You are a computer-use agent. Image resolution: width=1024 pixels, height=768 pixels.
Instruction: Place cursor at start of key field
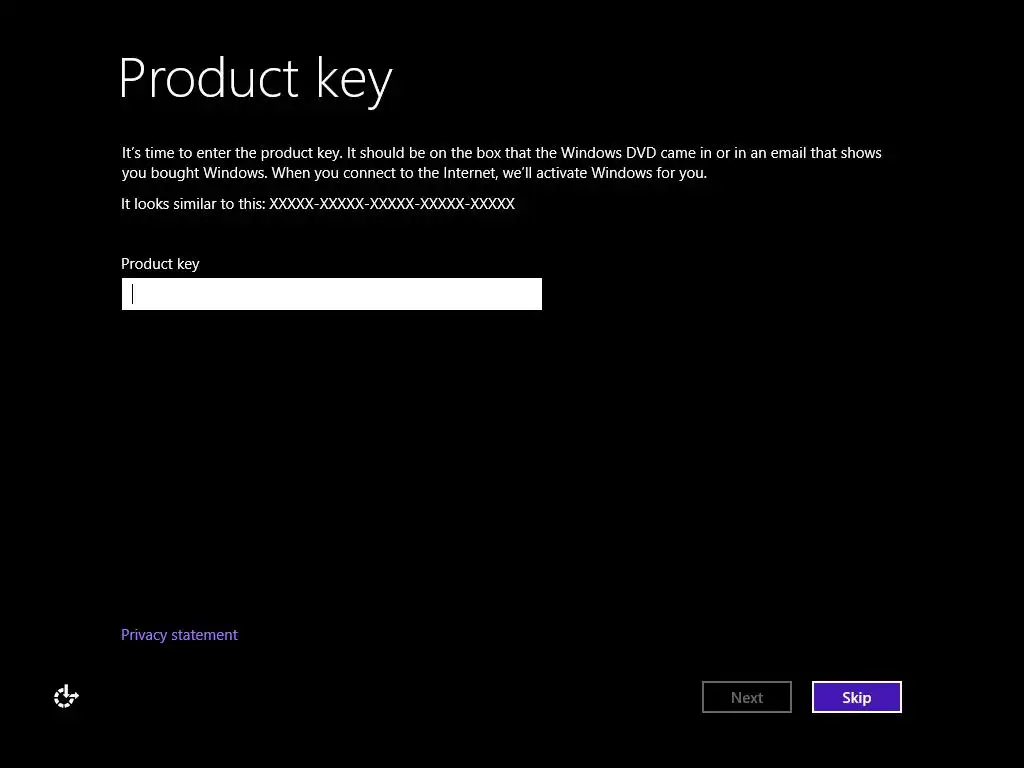134,294
